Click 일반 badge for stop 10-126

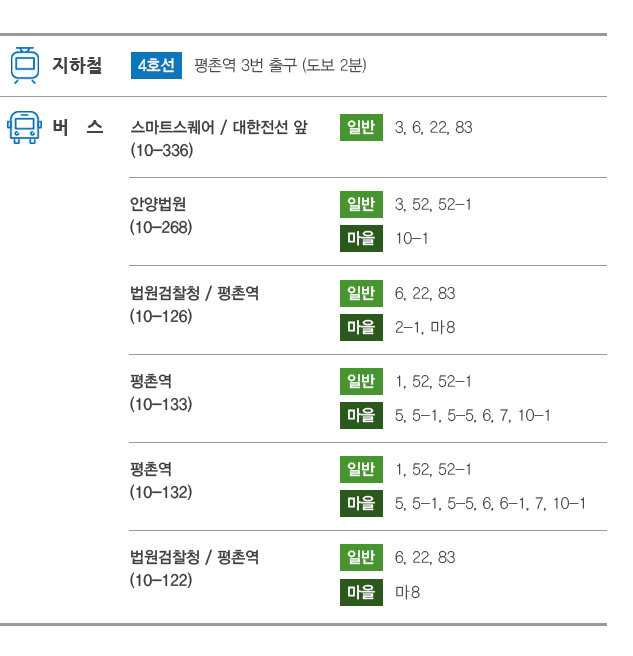[x=361, y=293]
